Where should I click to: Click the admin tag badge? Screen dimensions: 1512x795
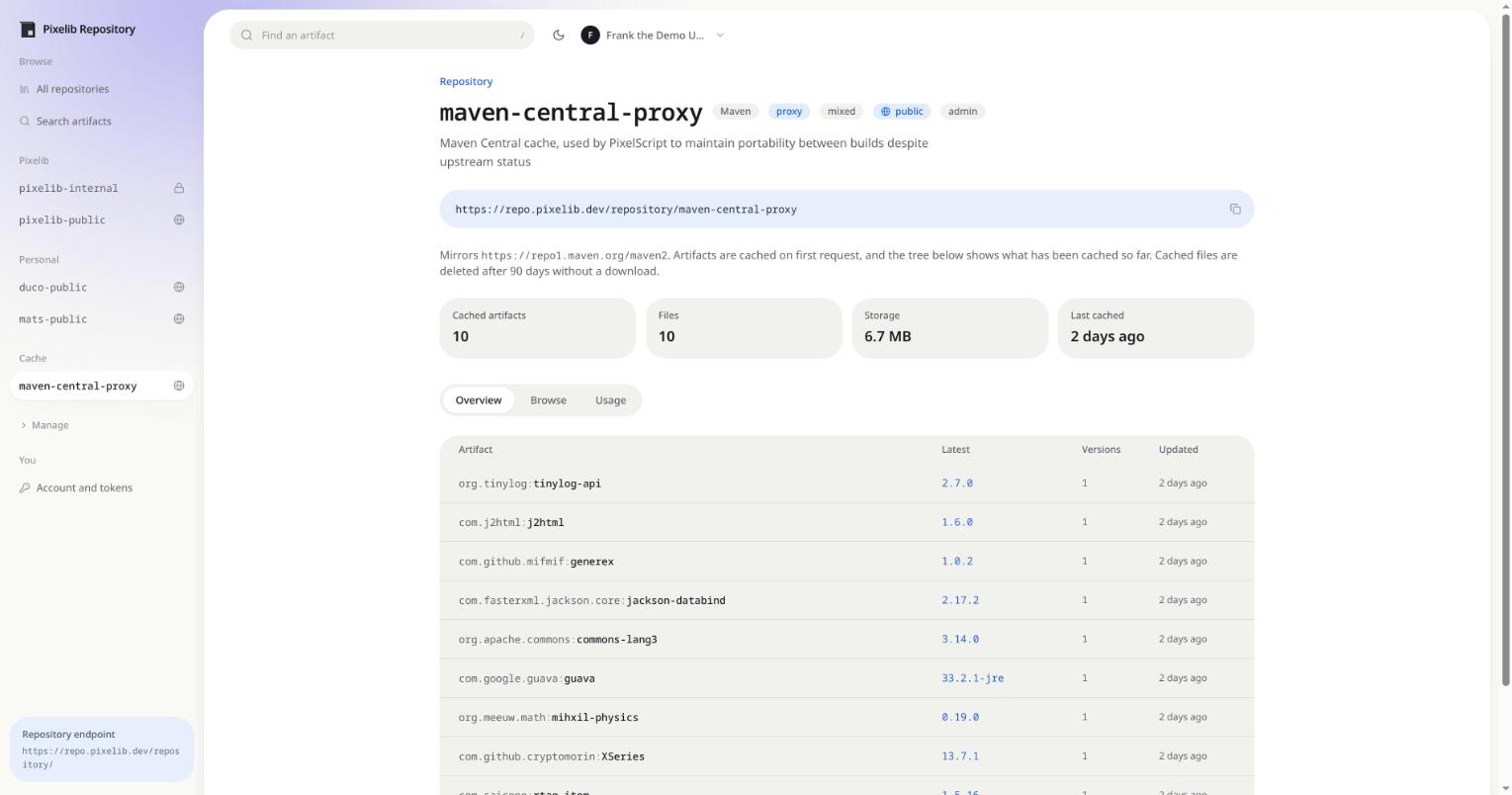(962, 111)
